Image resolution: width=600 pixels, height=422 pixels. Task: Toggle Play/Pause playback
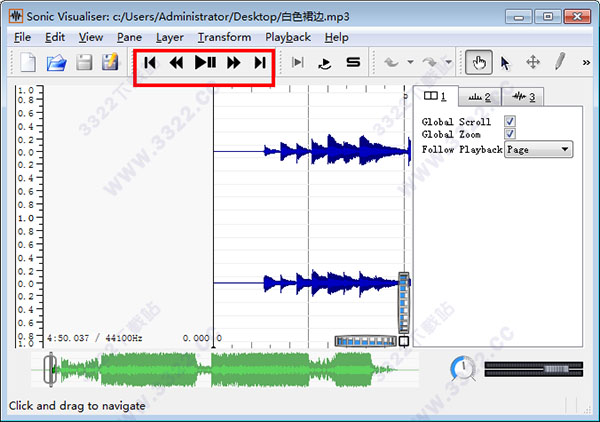click(205, 62)
